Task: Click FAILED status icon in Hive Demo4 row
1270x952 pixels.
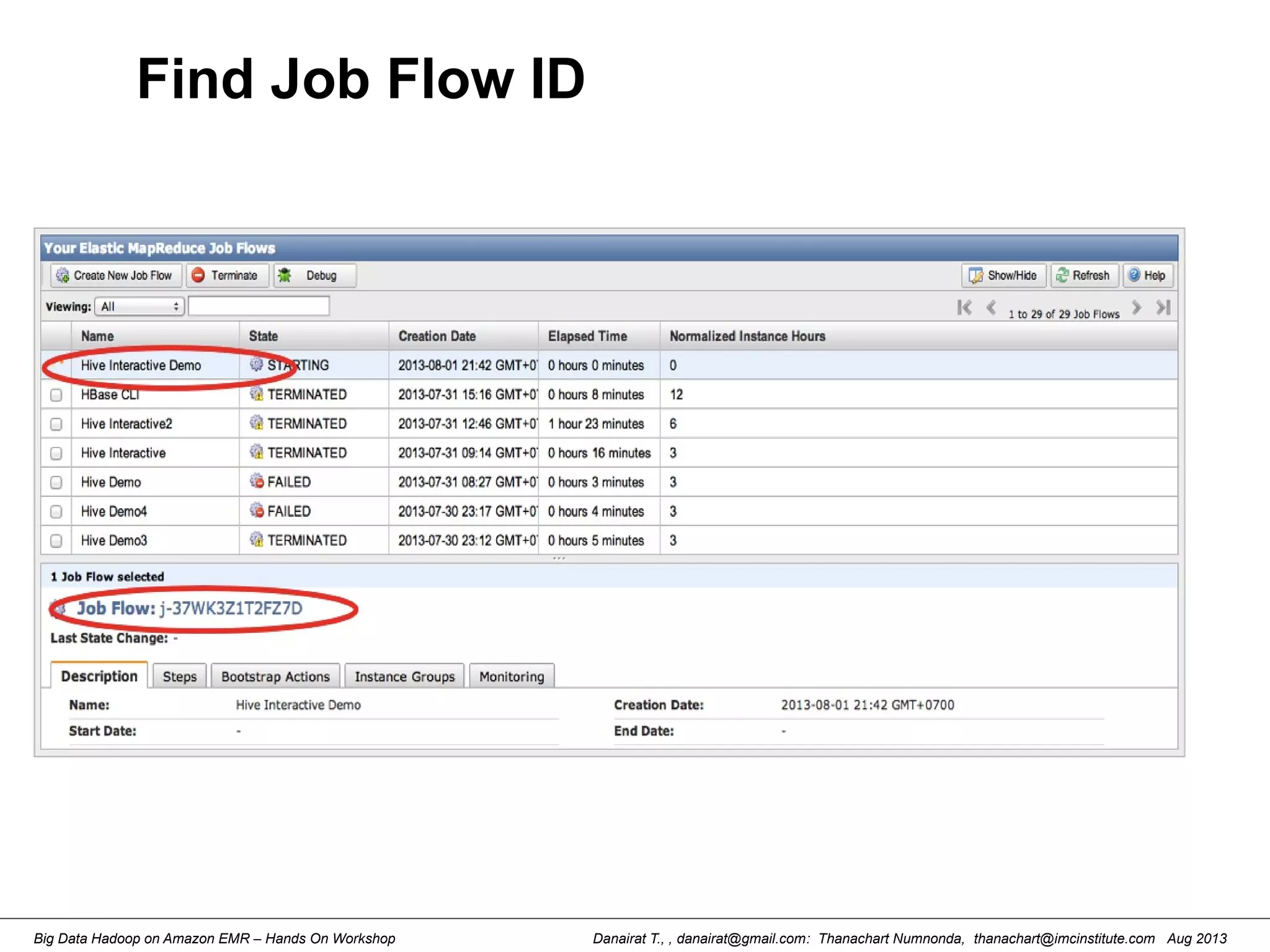Action: [256, 510]
